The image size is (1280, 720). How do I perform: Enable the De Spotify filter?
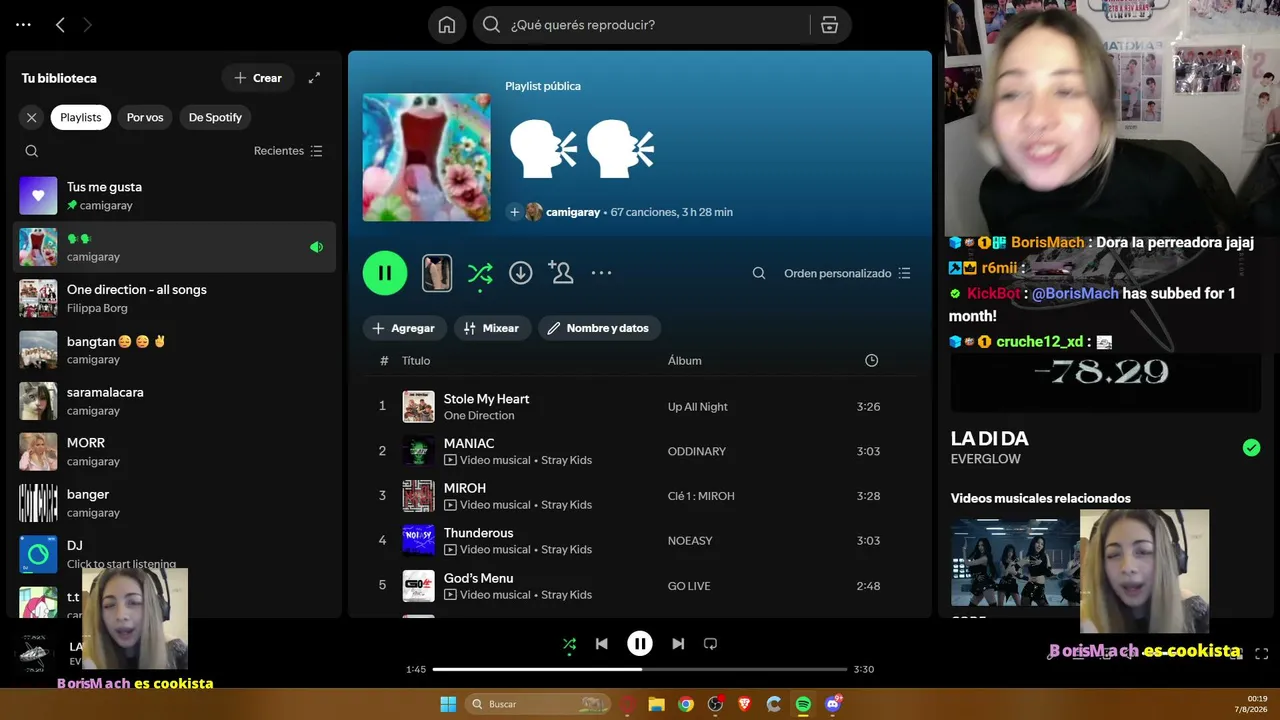[x=215, y=117]
